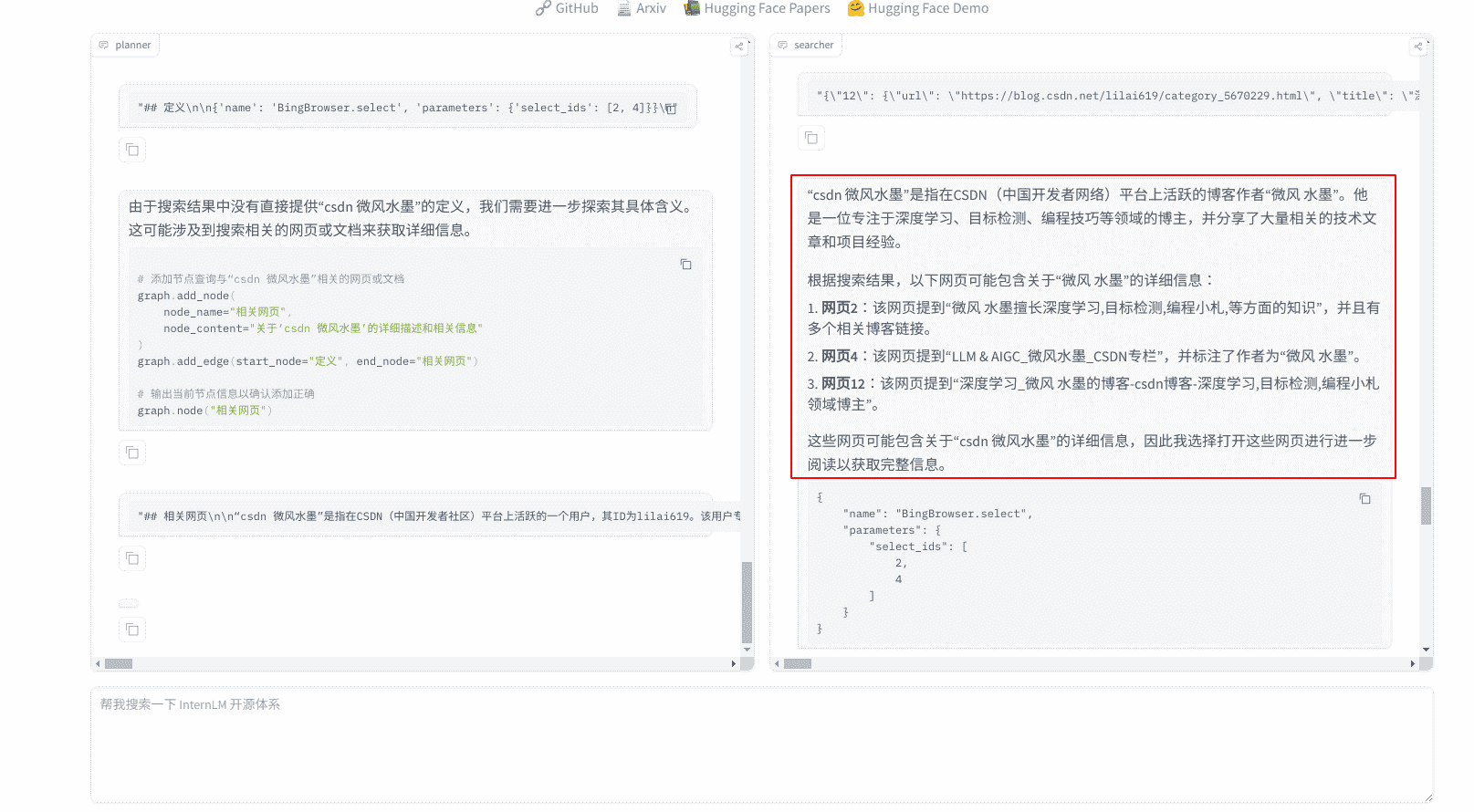Viewport: 1474px width, 812px height.
Task: Click searcher scrollbar down arrow
Action: pos(1426,650)
